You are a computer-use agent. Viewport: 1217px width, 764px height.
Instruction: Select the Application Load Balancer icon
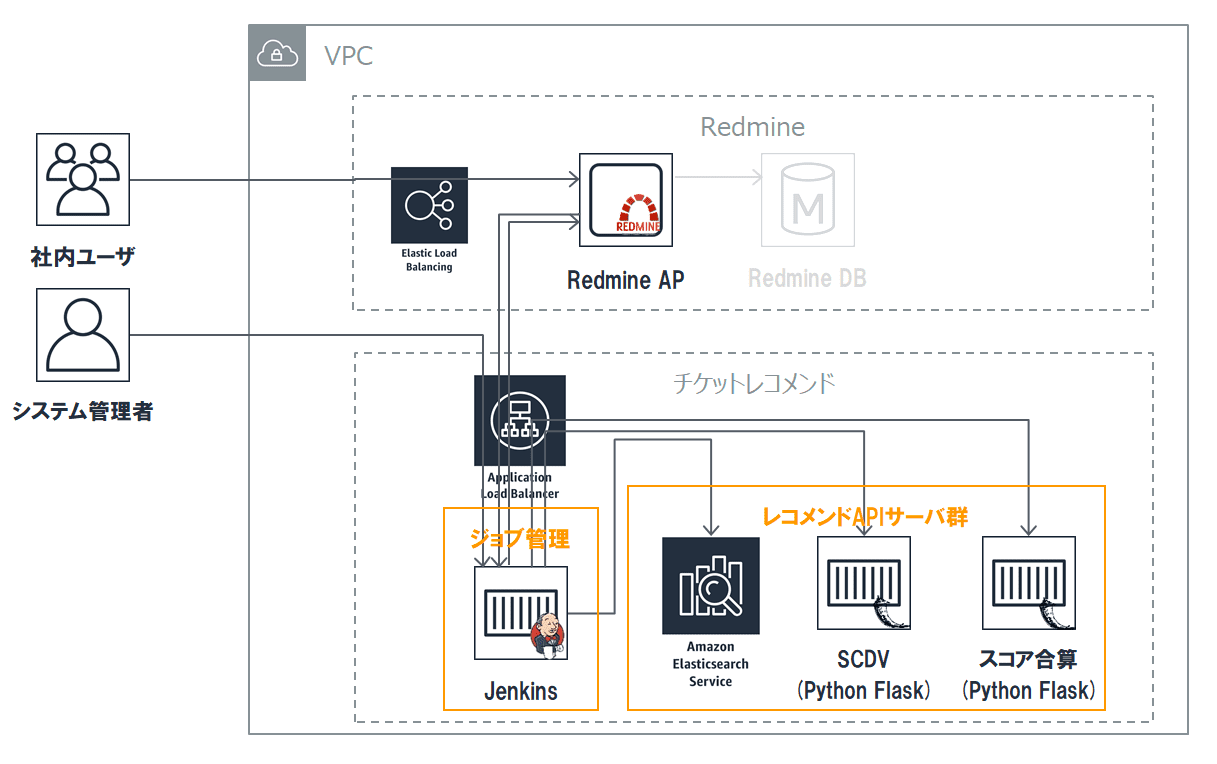(520, 421)
